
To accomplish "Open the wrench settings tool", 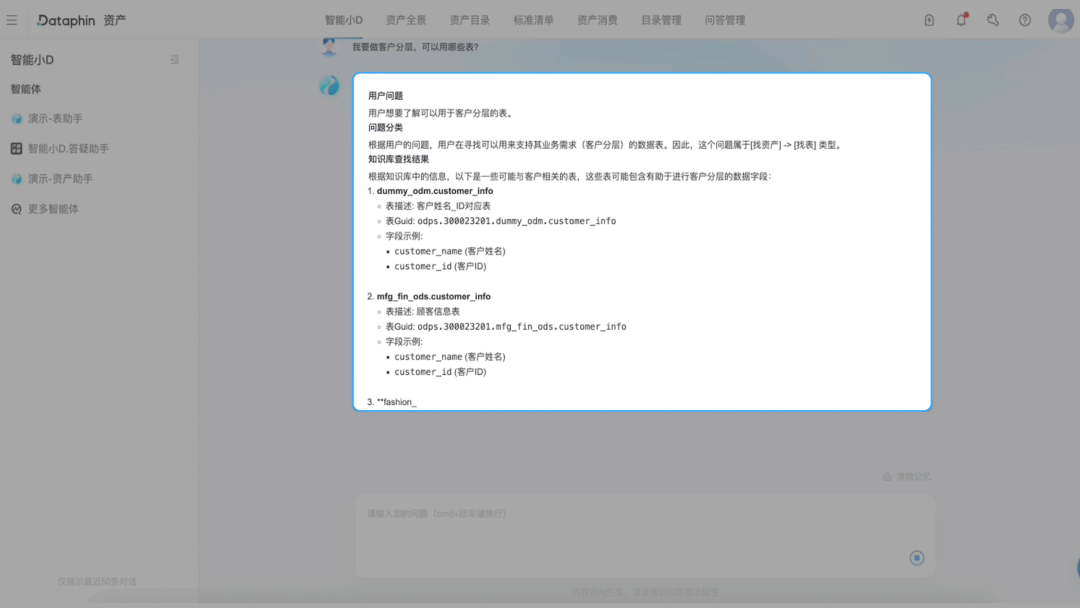I will tap(991, 19).
